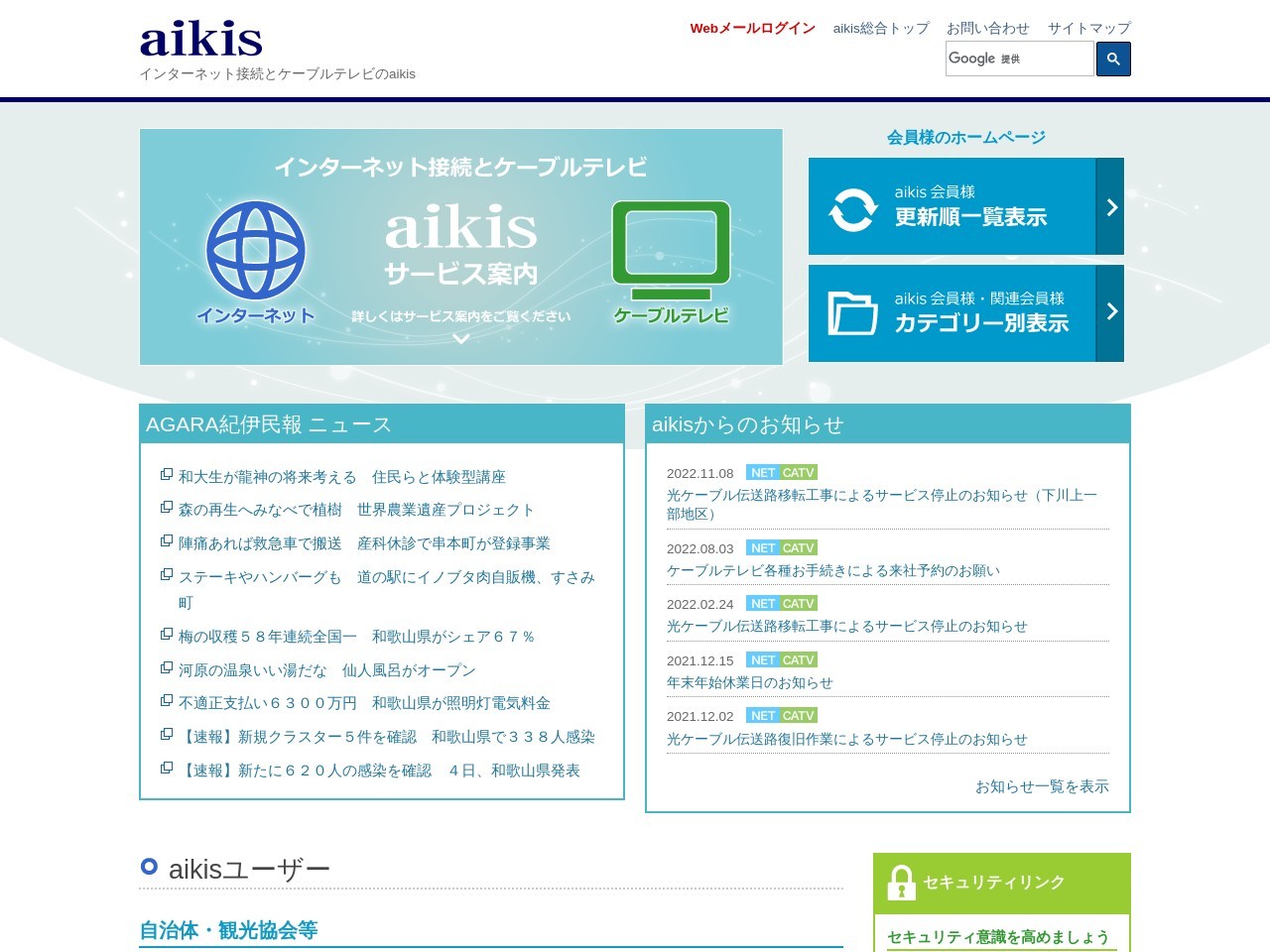Open news 和大生が龍神の将来考える
The width and height of the screenshot is (1270, 952).
(x=342, y=477)
